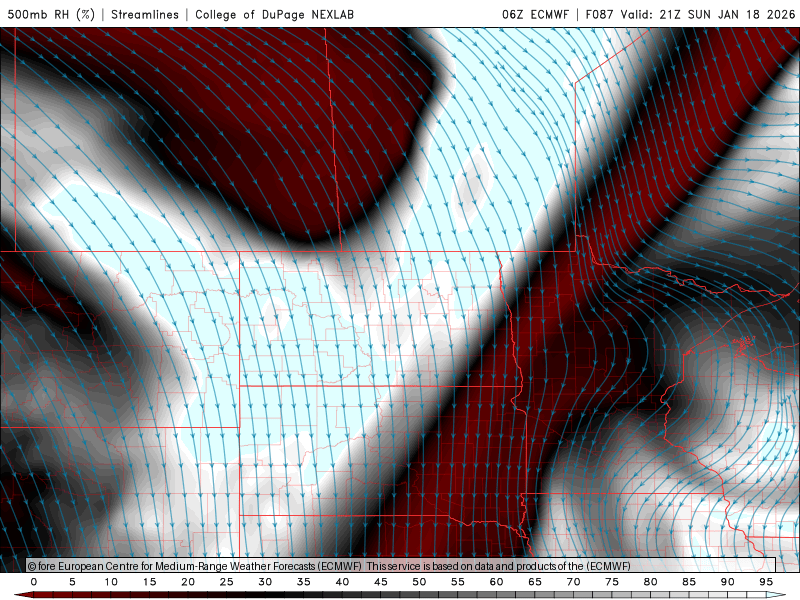
Task: Click the '10' label on the RH scale
Action: click(x=111, y=582)
